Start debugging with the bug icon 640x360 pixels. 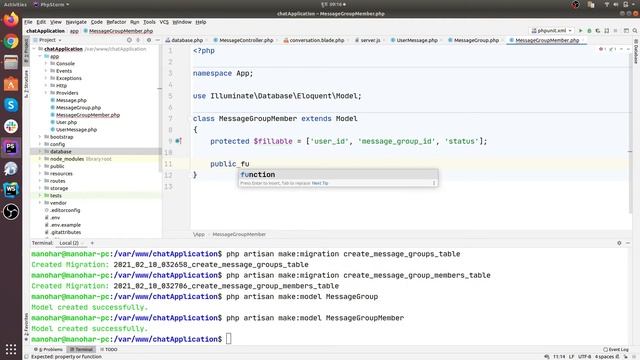(589, 31)
